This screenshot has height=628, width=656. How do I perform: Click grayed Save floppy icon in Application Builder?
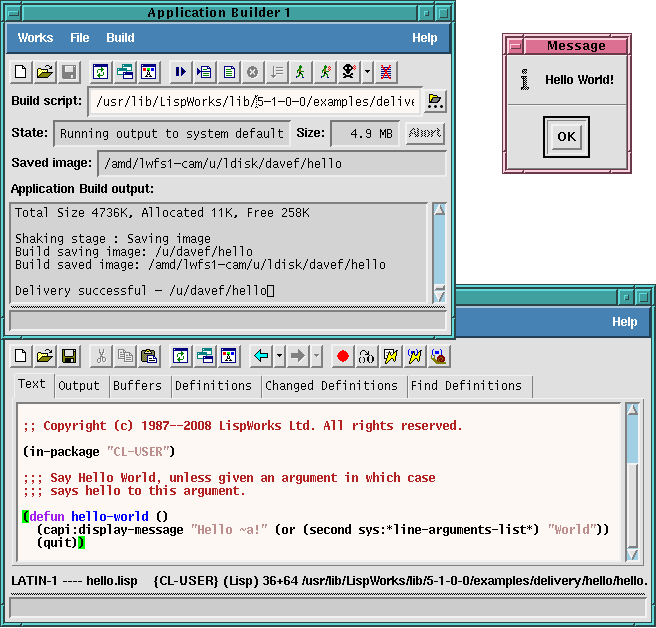pyautogui.click(x=69, y=72)
